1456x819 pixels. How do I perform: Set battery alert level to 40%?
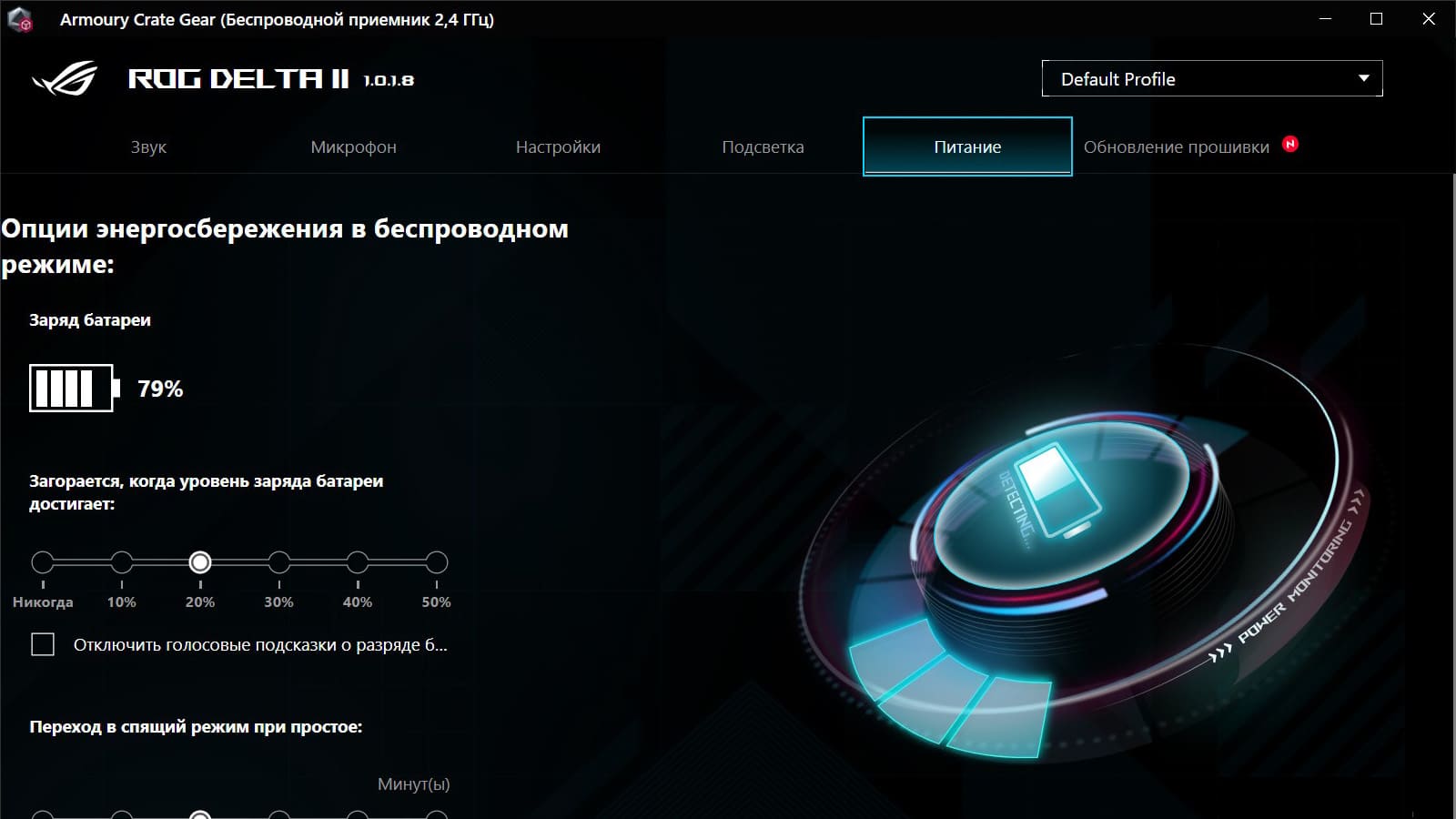[x=358, y=562]
